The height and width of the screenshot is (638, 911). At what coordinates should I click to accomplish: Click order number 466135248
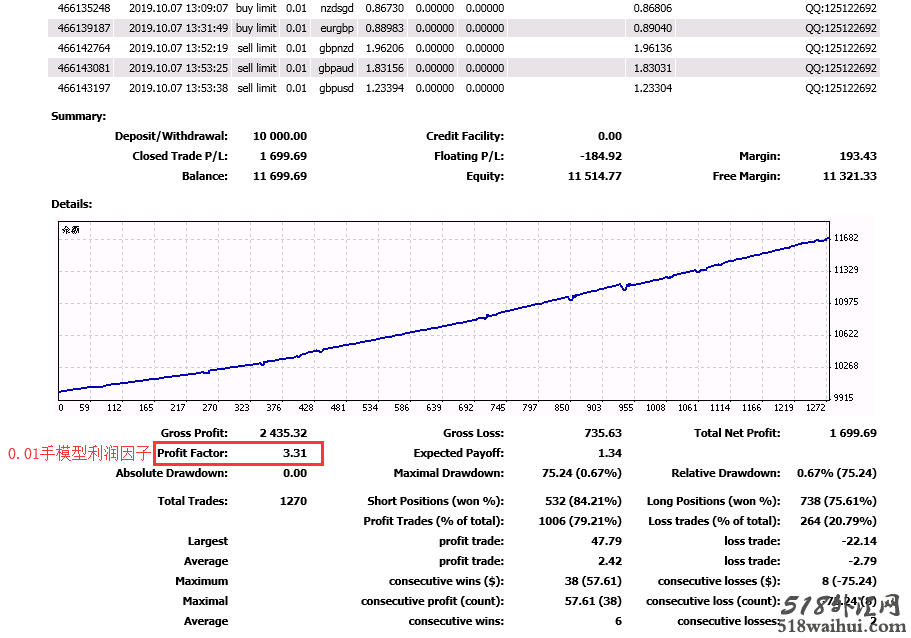pyautogui.click(x=84, y=8)
